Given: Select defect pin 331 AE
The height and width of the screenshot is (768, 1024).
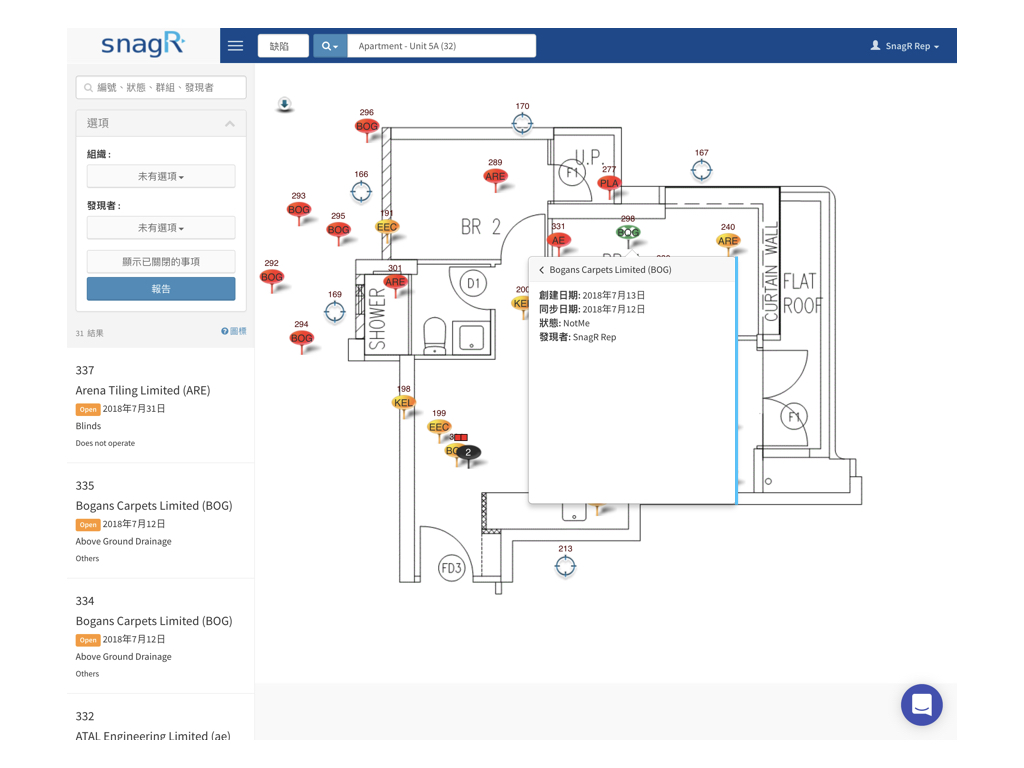Looking at the screenshot, I should [558, 240].
